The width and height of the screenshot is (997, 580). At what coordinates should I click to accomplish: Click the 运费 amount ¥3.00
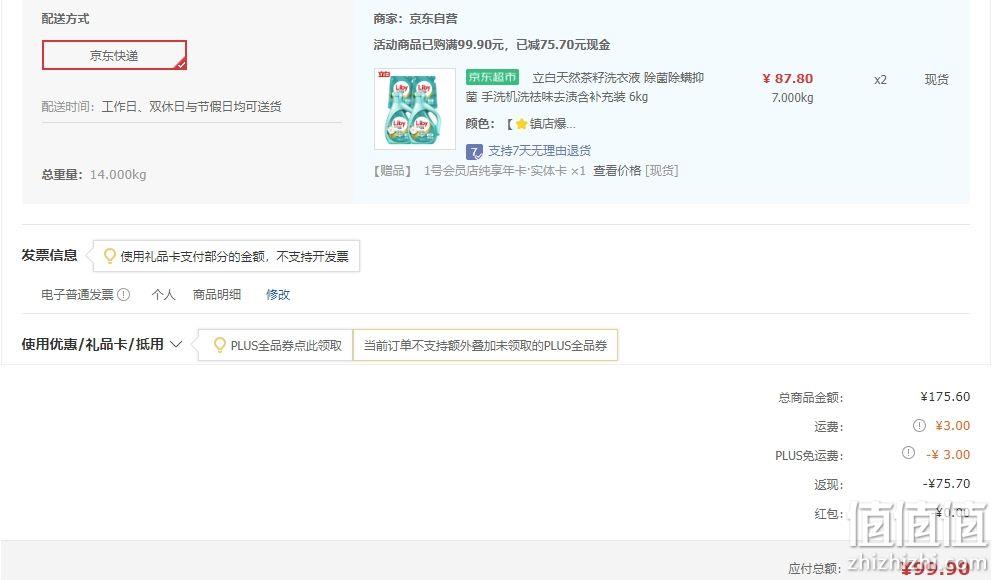pos(952,425)
